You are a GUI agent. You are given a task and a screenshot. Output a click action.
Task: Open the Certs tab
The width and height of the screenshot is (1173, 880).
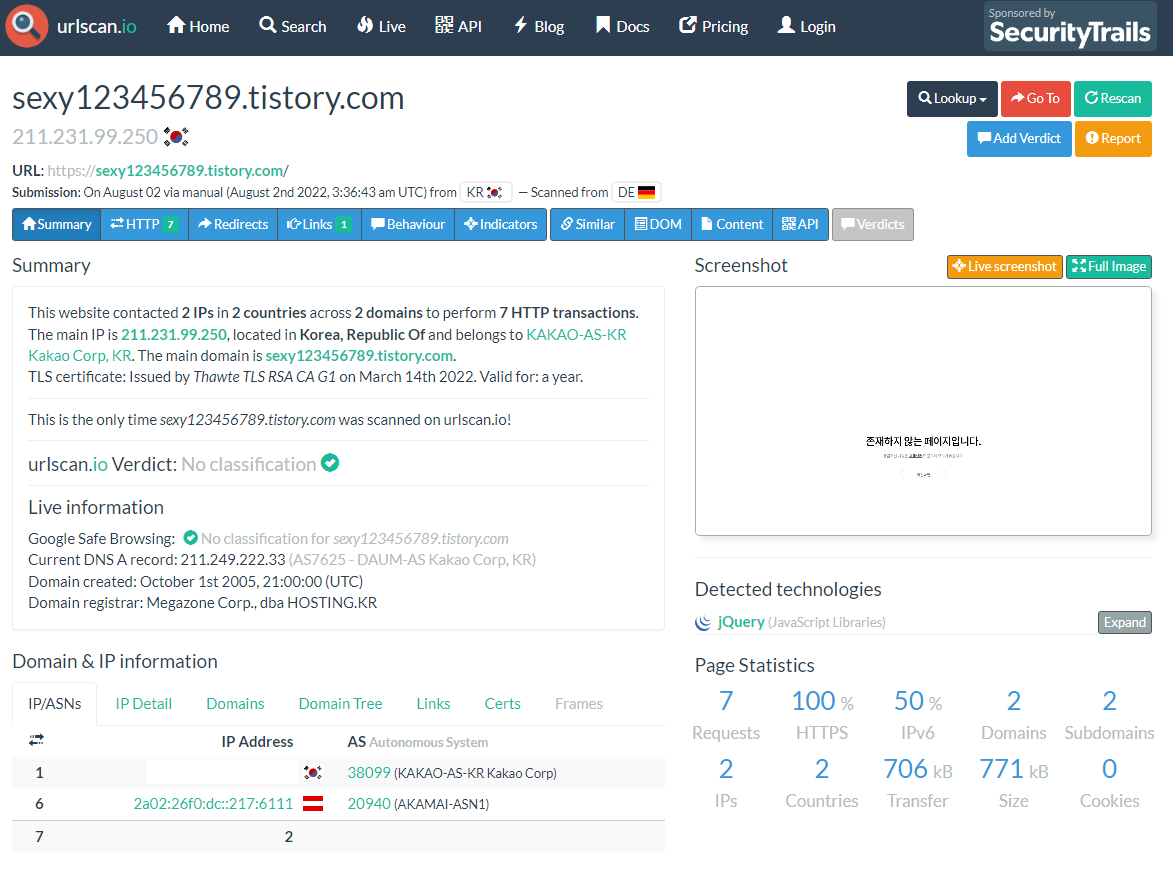pos(502,703)
